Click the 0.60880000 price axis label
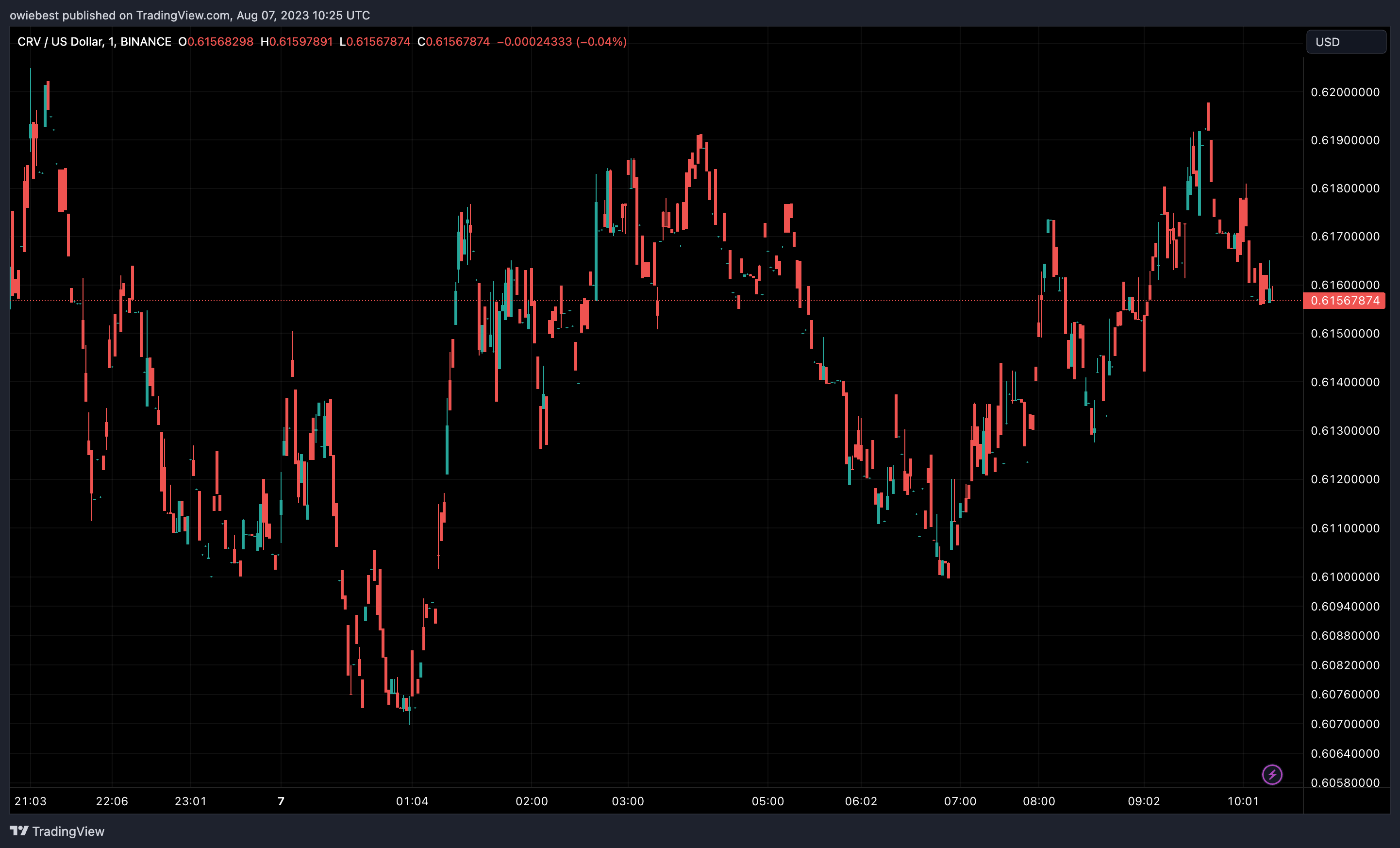The image size is (1400, 848). [1345, 635]
